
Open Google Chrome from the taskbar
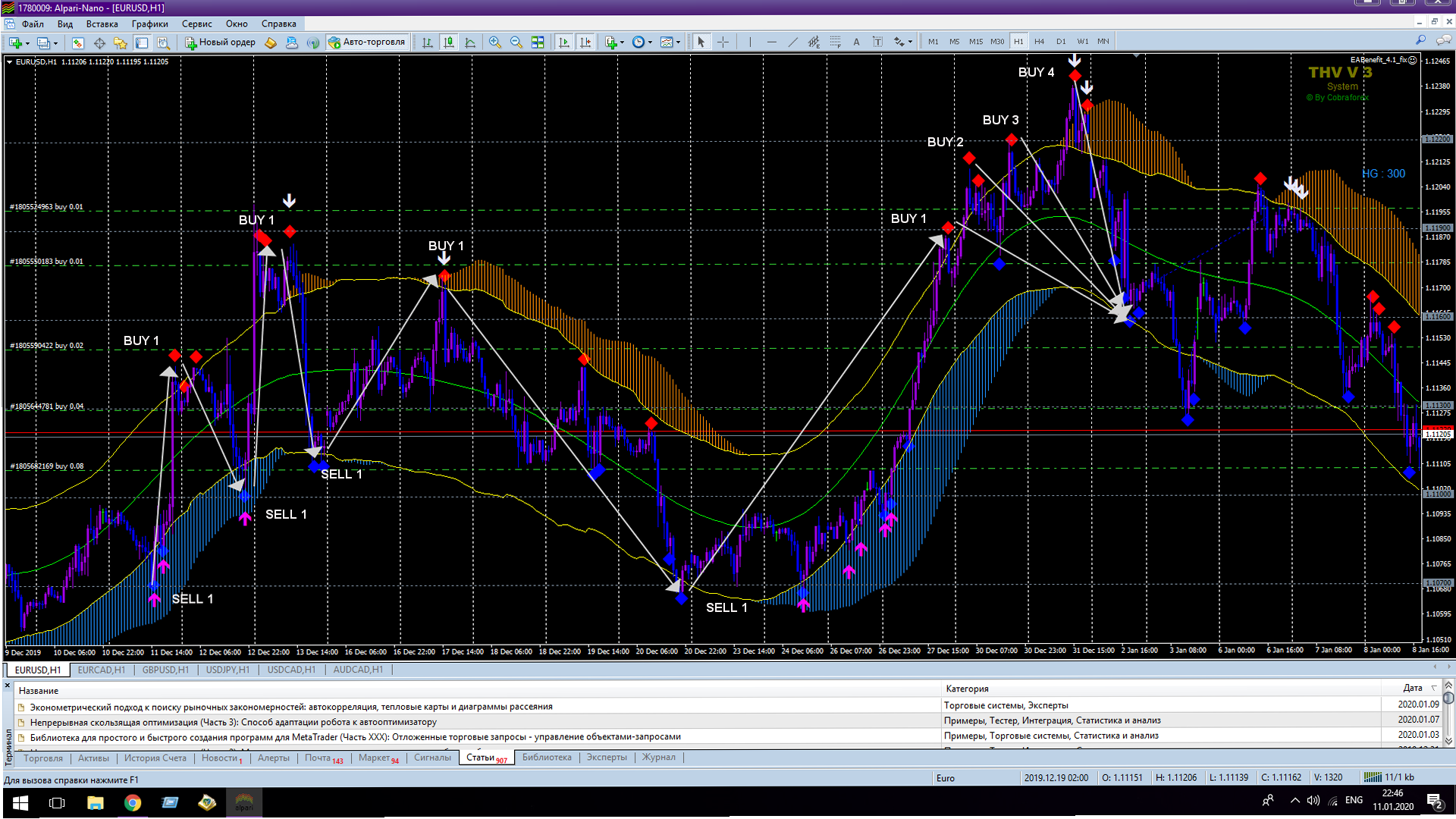(133, 803)
